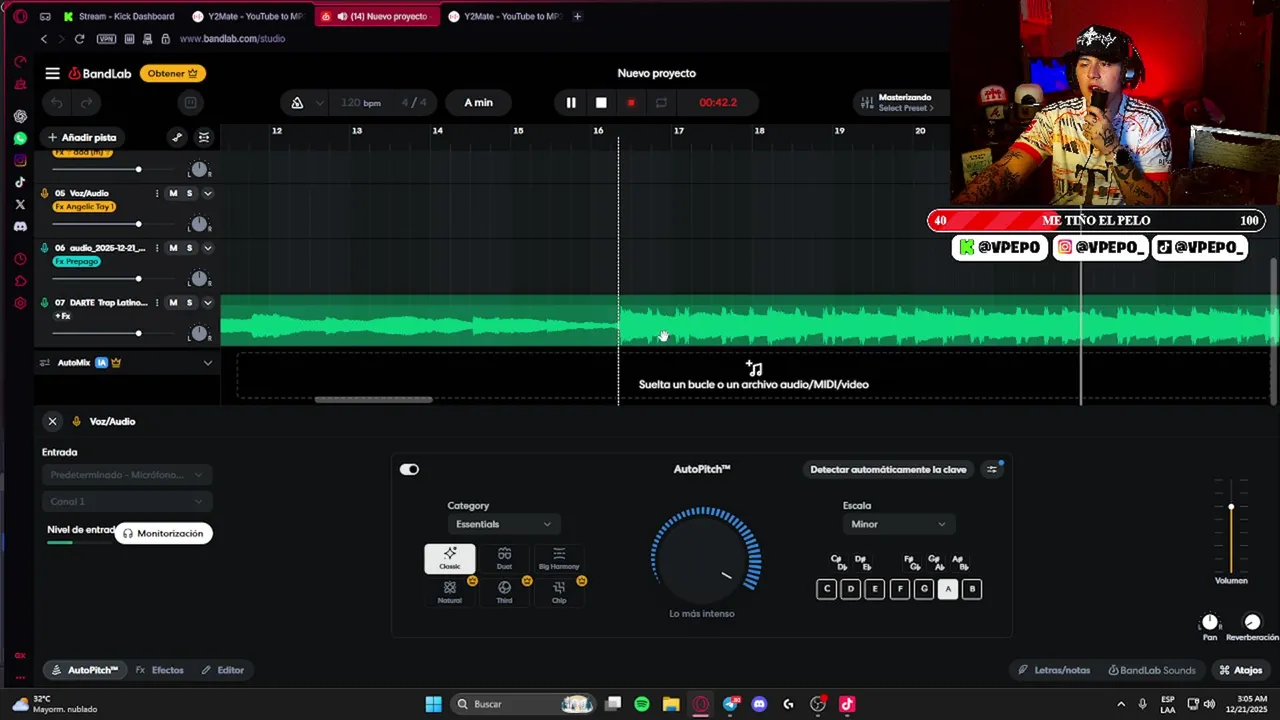
Task: Open the metronome options dropdown arrow
Action: (x=320, y=103)
